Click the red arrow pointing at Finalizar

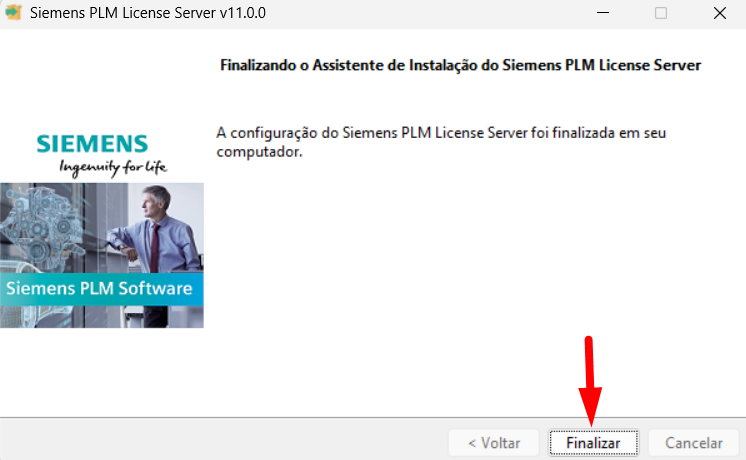coord(590,382)
